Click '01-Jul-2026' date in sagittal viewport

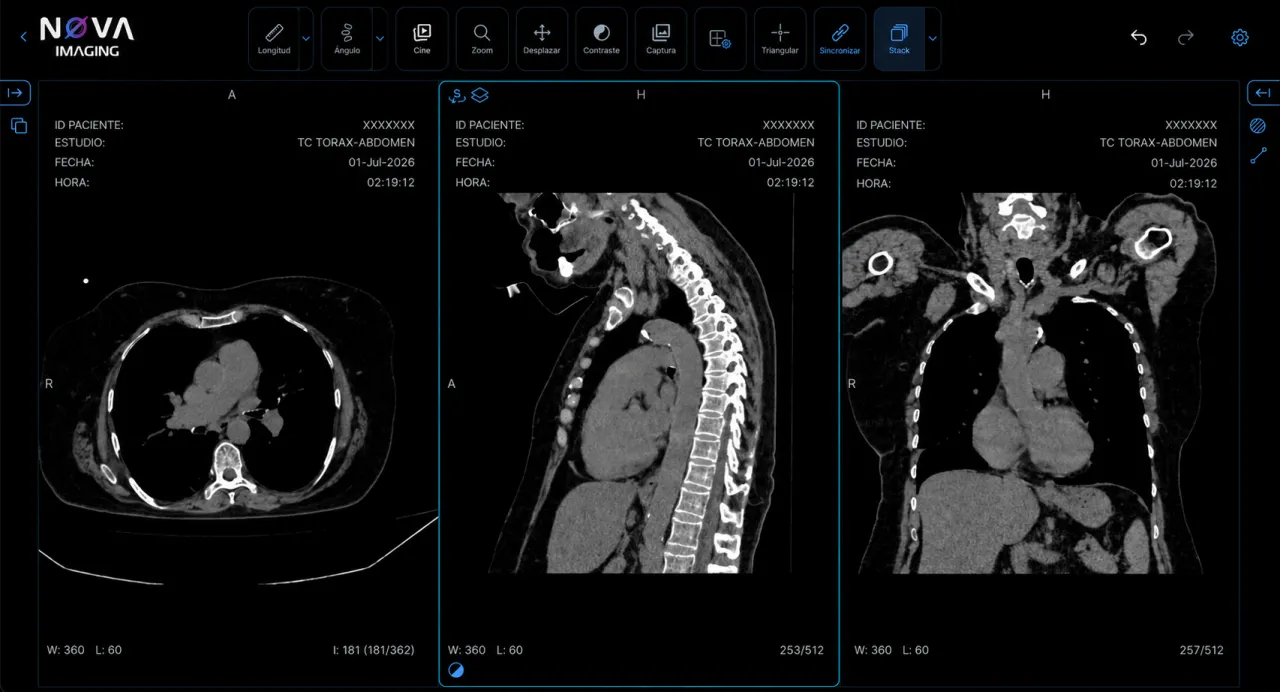(781, 162)
